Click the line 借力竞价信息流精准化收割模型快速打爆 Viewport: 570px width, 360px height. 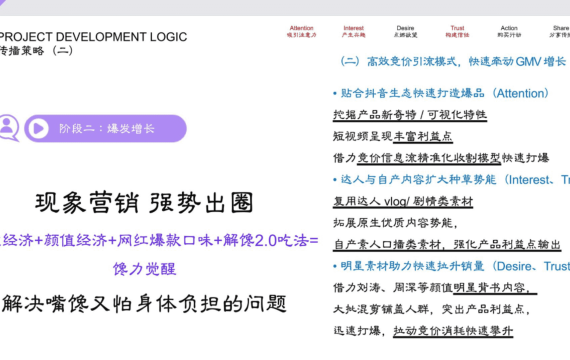[441, 158]
